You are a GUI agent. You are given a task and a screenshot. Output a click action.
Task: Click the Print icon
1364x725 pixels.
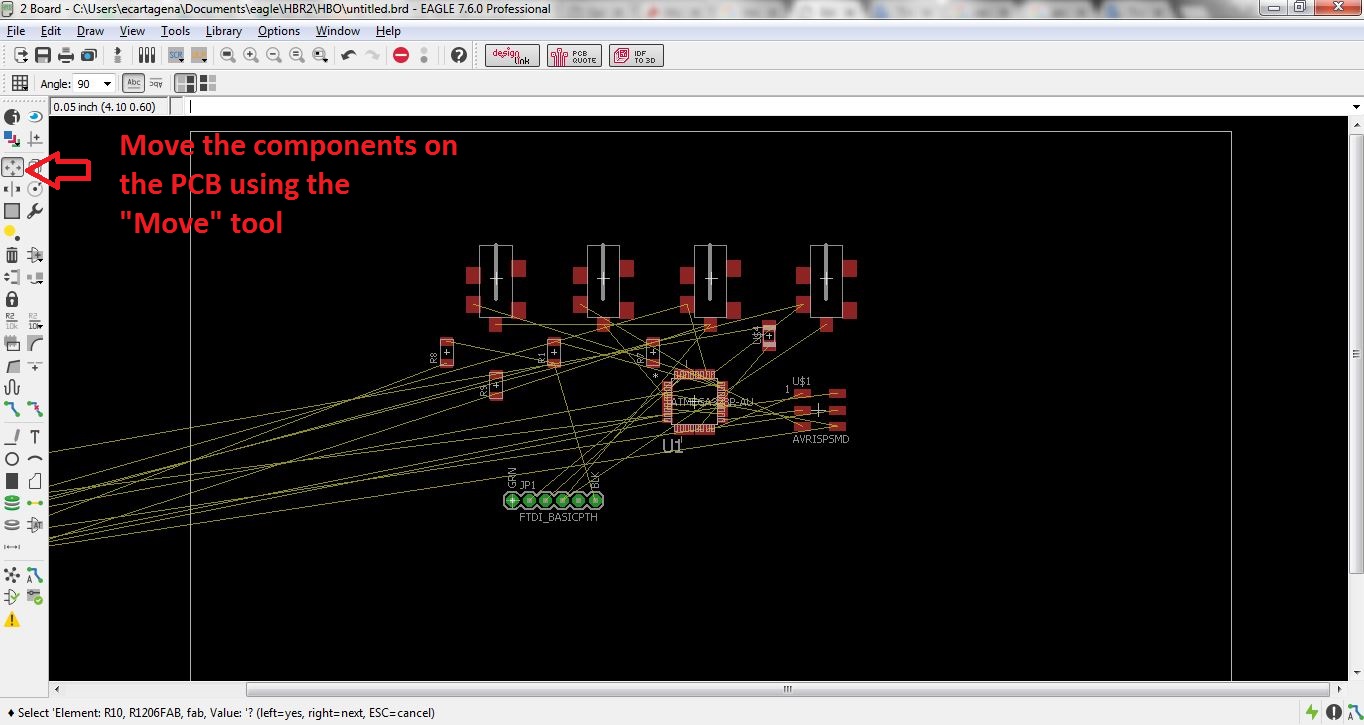[66, 55]
